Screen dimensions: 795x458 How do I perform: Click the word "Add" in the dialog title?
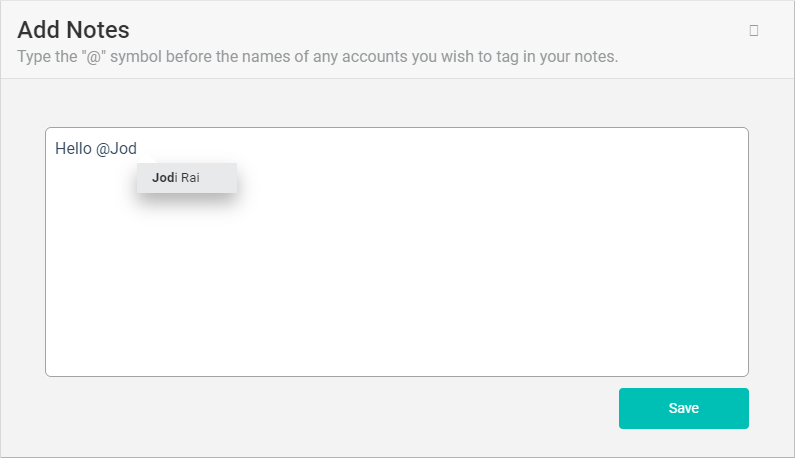pyautogui.click(x=38, y=30)
